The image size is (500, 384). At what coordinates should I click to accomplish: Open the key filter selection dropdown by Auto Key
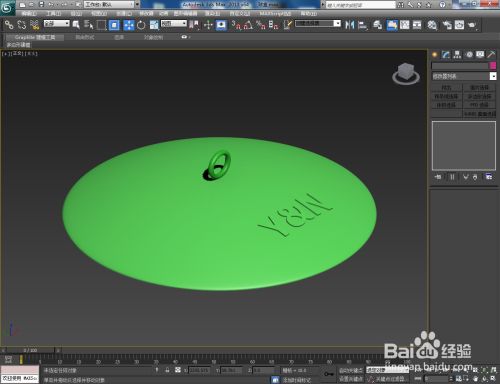pos(387,370)
